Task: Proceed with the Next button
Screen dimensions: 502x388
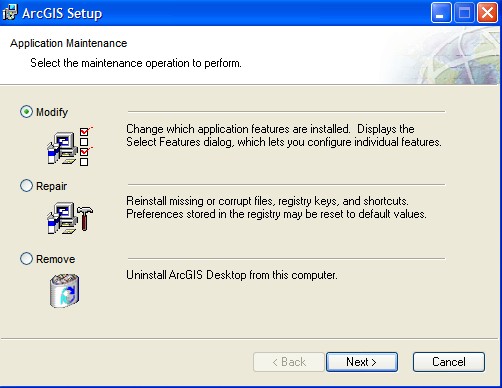Action: (x=362, y=362)
